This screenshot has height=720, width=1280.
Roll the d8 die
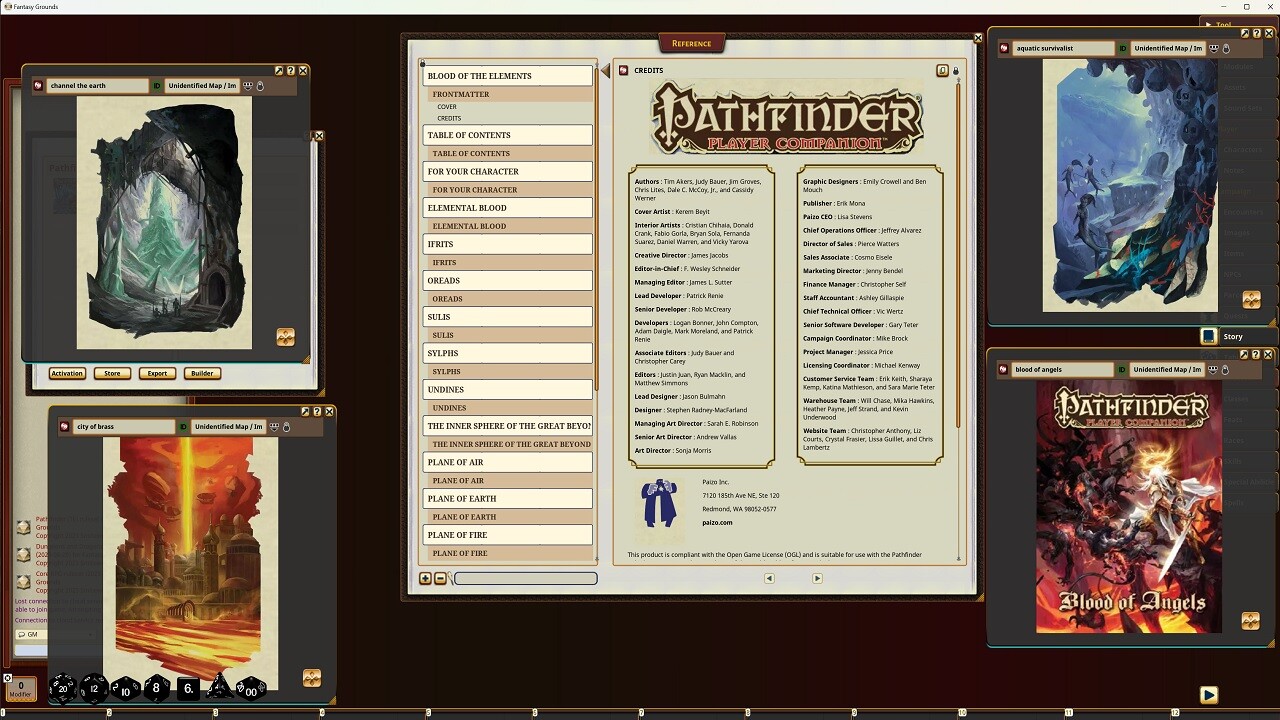click(x=156, y=688)
